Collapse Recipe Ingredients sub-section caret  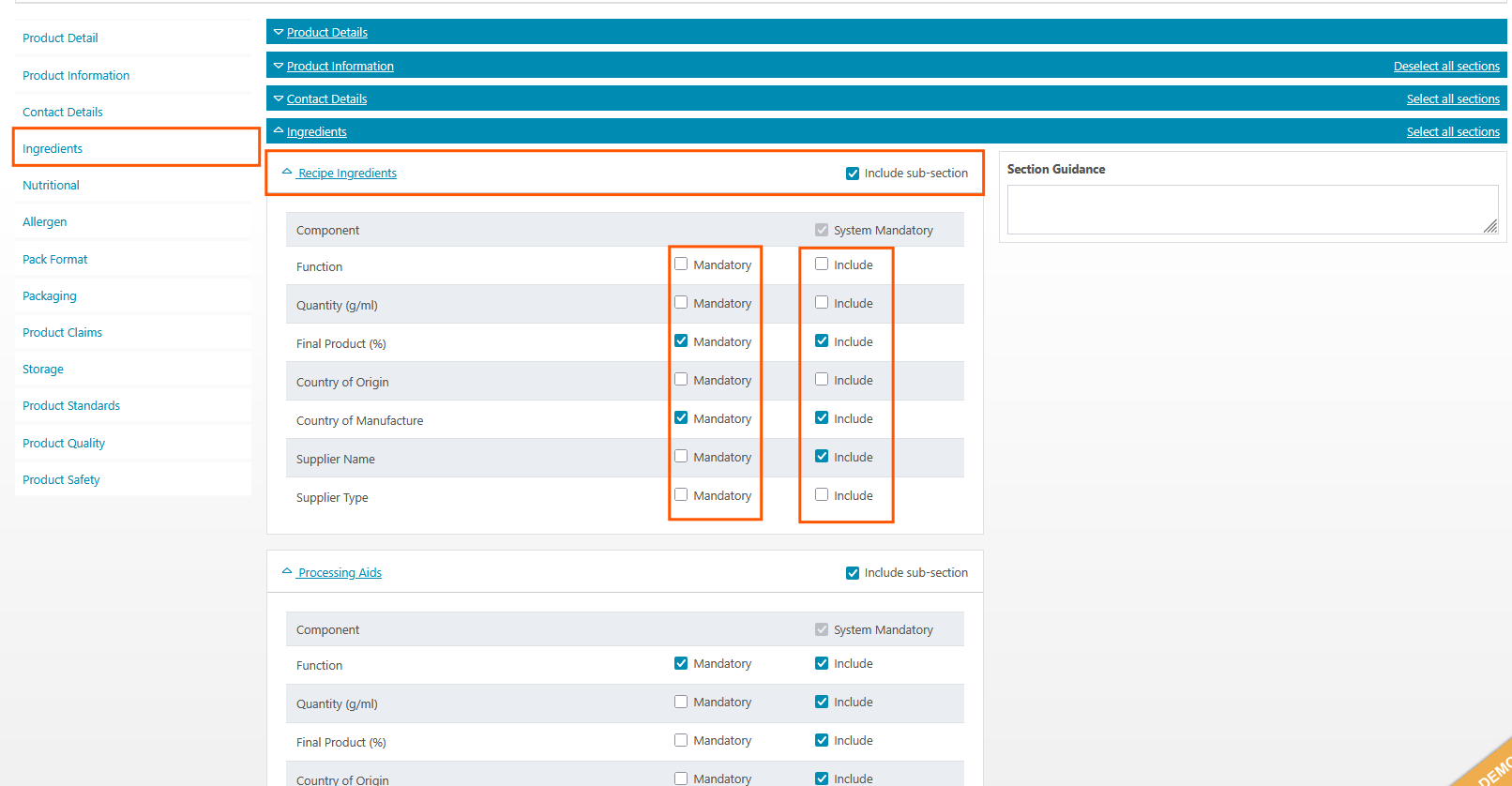(287, 173)
